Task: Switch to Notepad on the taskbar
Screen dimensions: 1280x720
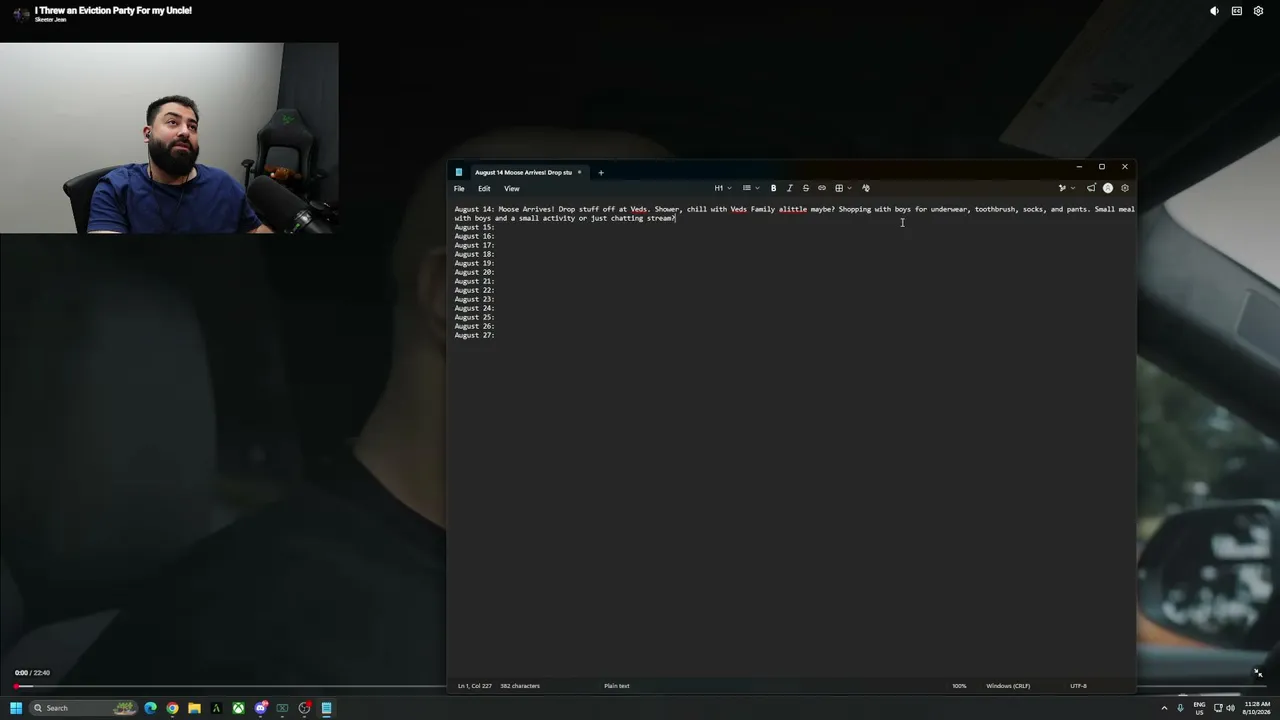Action: [x=326, y=708]
